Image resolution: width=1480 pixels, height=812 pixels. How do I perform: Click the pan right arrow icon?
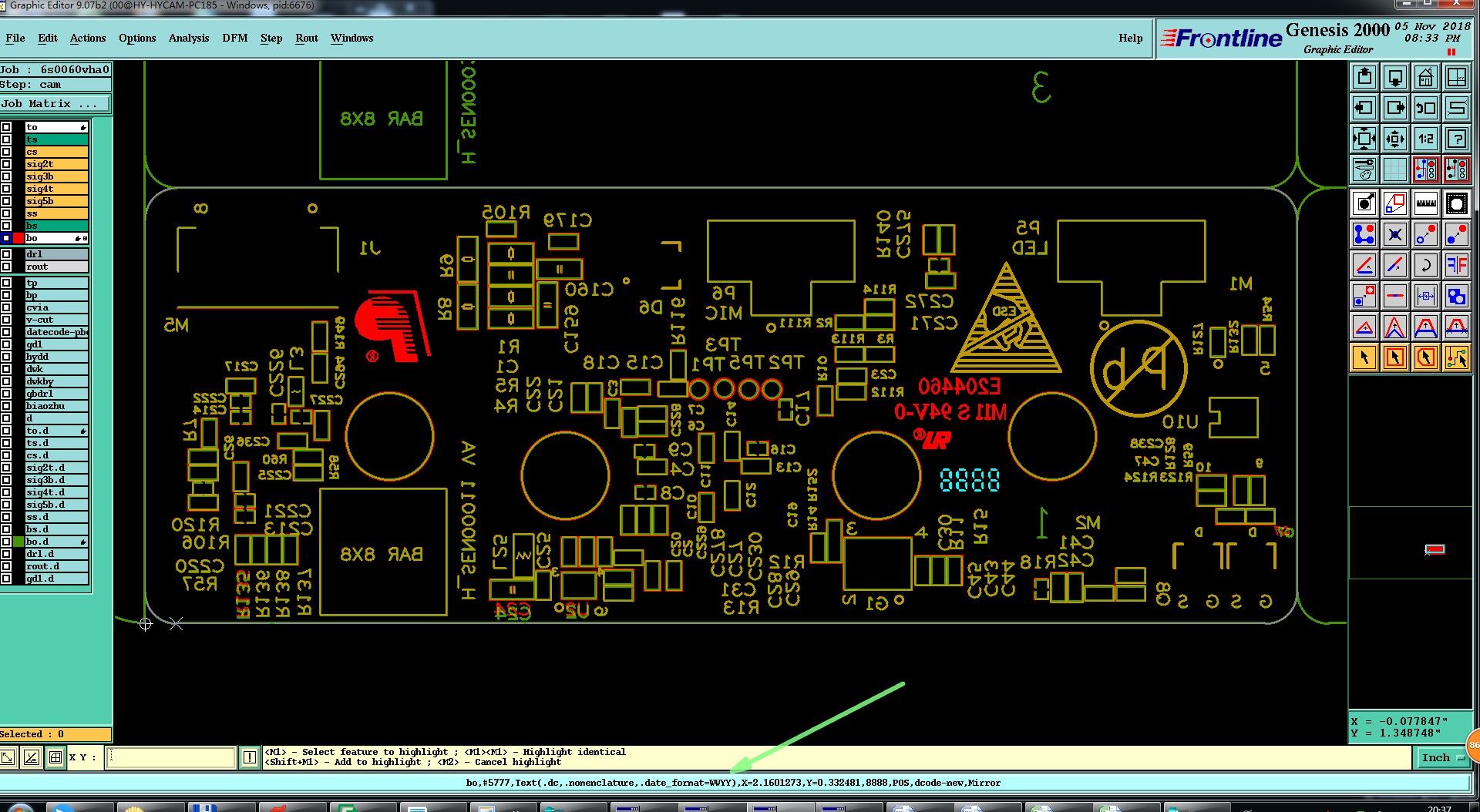point(1395,108)
